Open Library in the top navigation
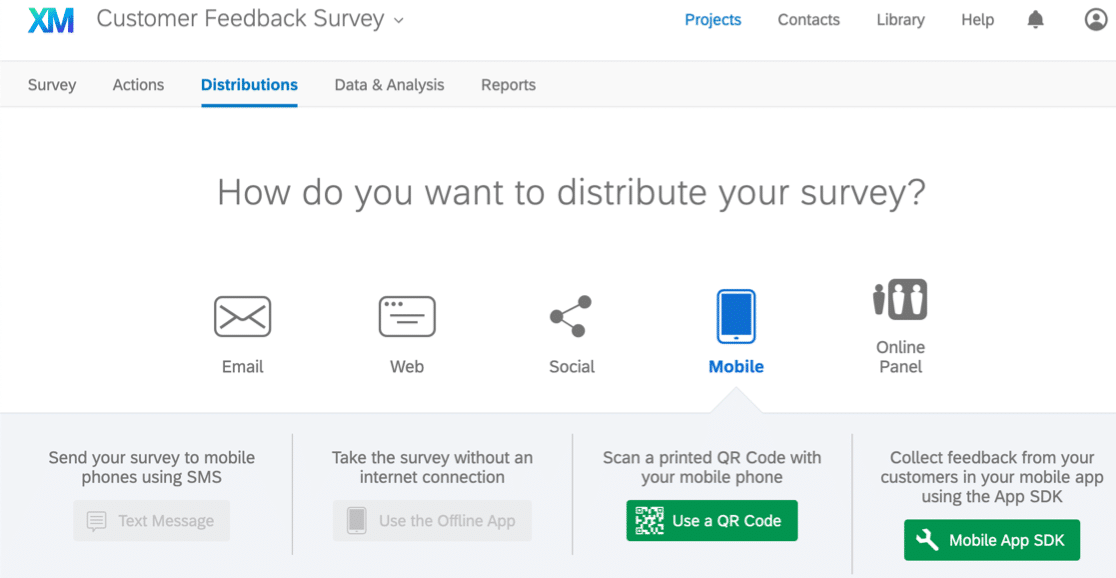 (900, 20)
